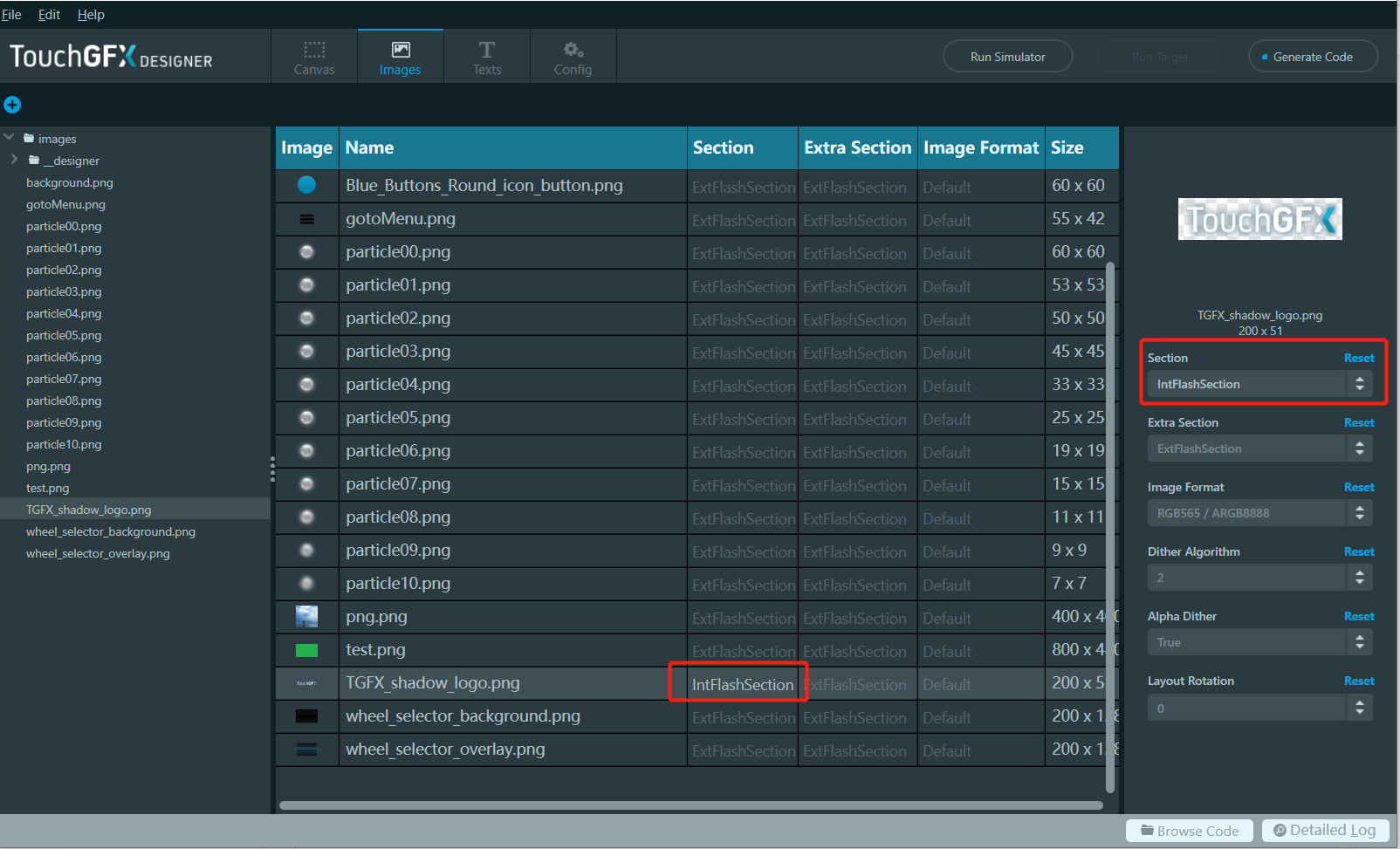Click the gotoMenu.png image thumbnail
Image resolution: width=1400 pixels, height=849 pixels.
pyautogui.click(x=306, y=218)
